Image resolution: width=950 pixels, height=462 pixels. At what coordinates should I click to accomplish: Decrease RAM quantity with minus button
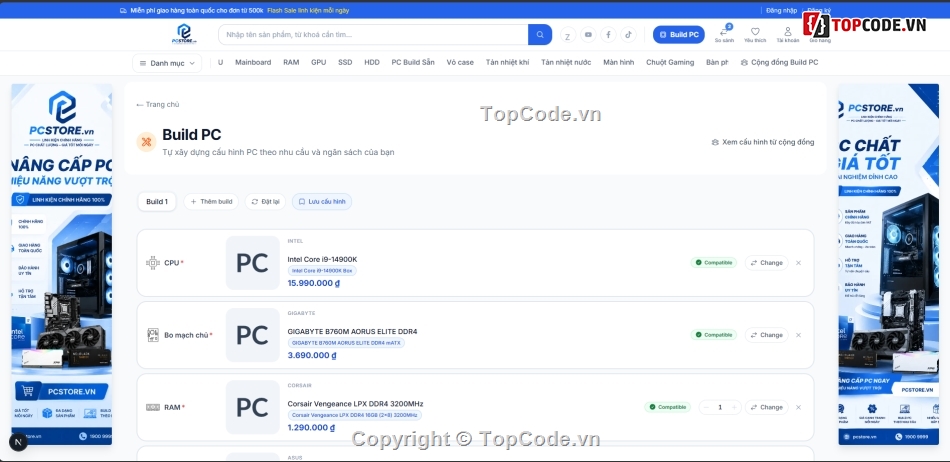[706, 407]
